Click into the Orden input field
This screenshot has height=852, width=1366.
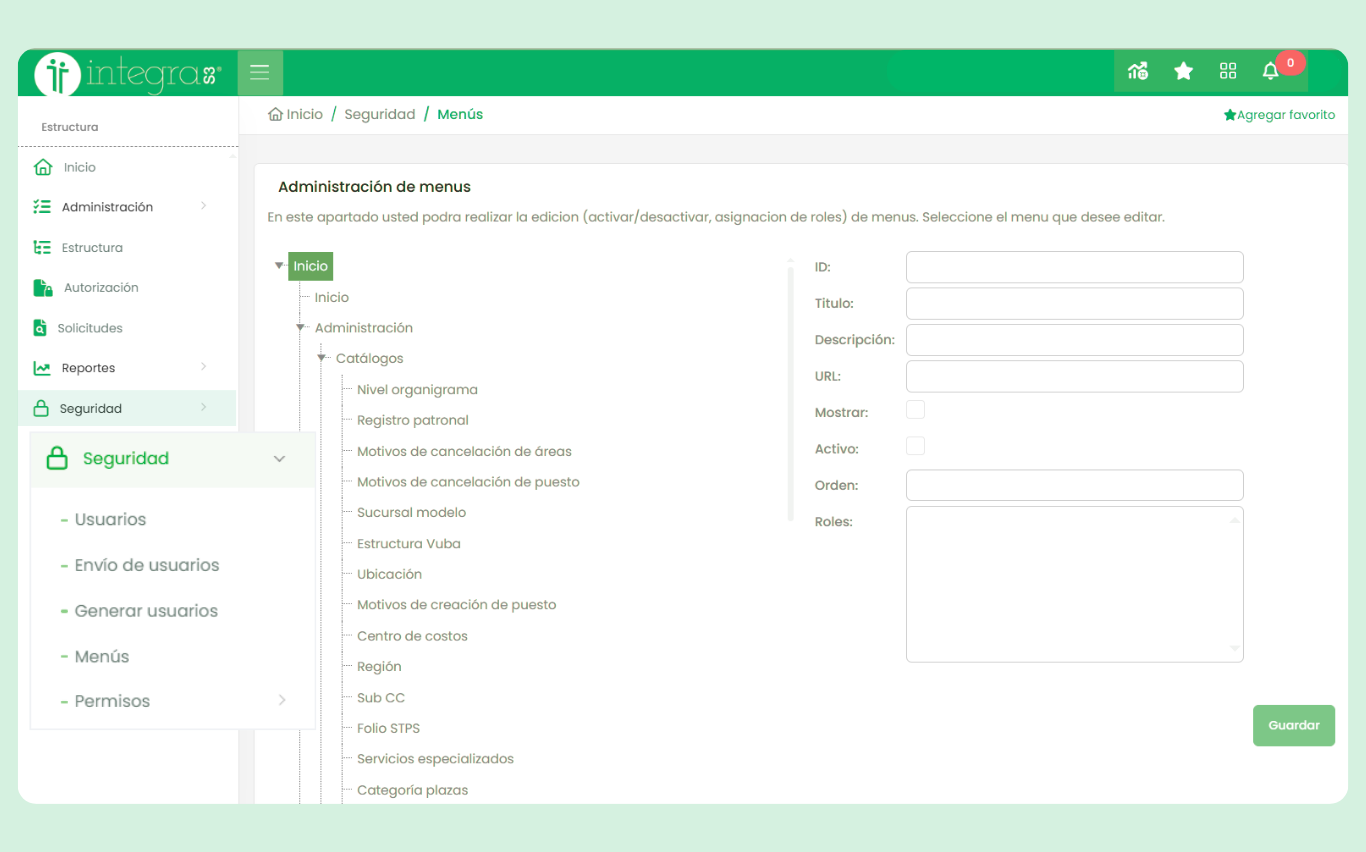(1074, 485)
